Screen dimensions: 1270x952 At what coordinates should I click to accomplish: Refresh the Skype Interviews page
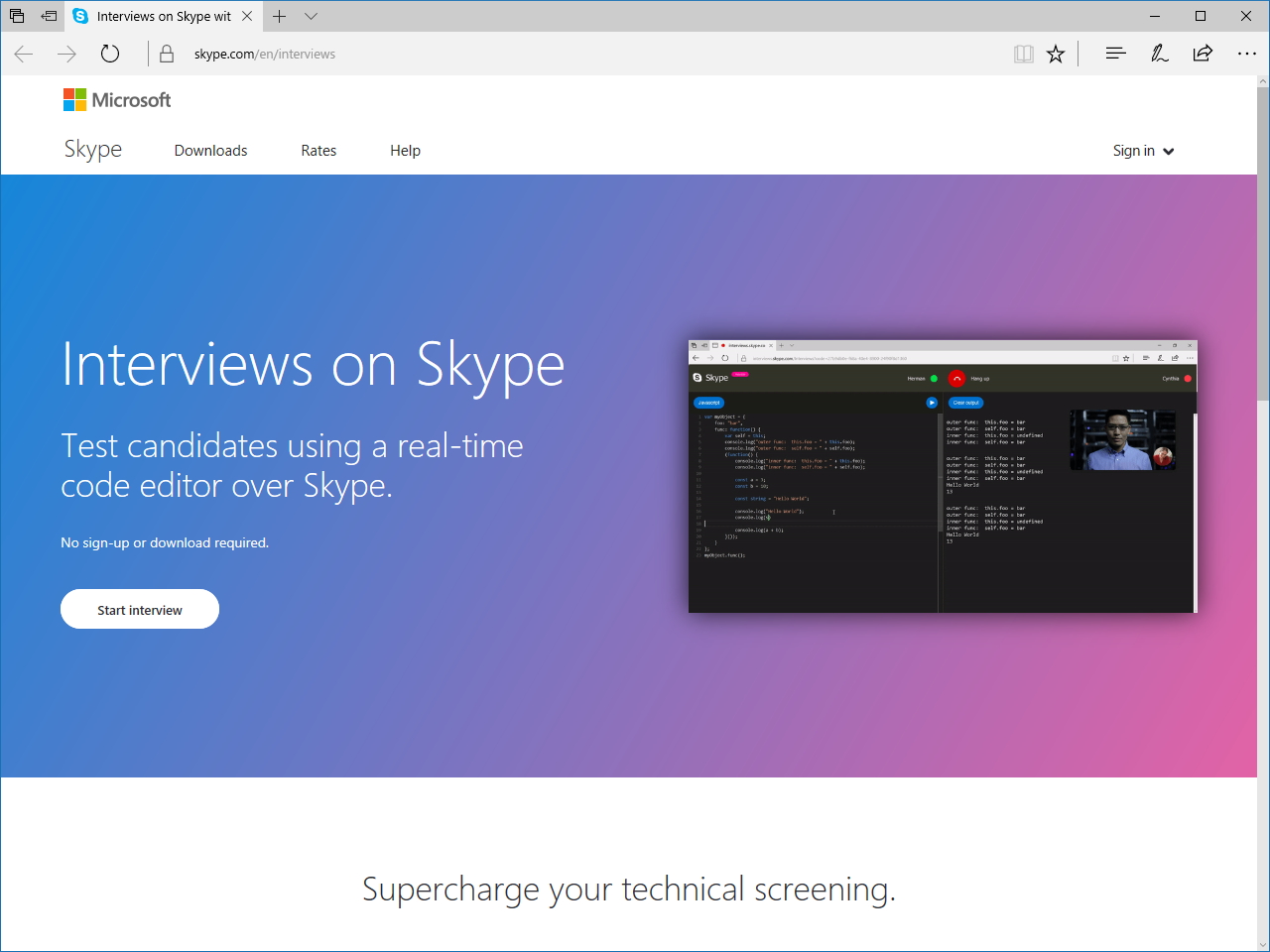(x=109, y=54)
